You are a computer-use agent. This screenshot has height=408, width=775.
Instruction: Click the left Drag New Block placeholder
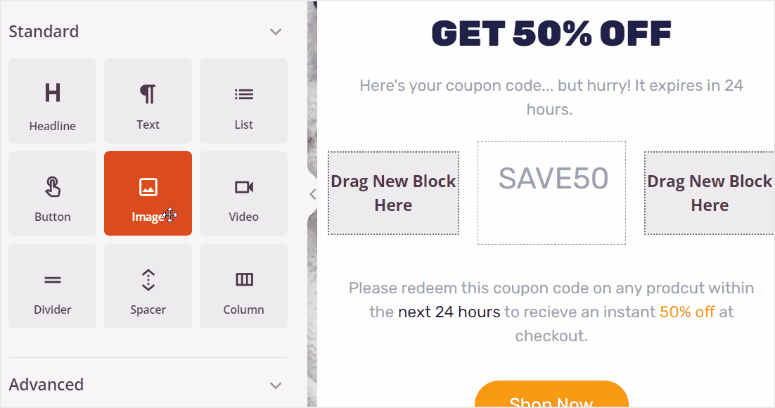click(393, 194)
